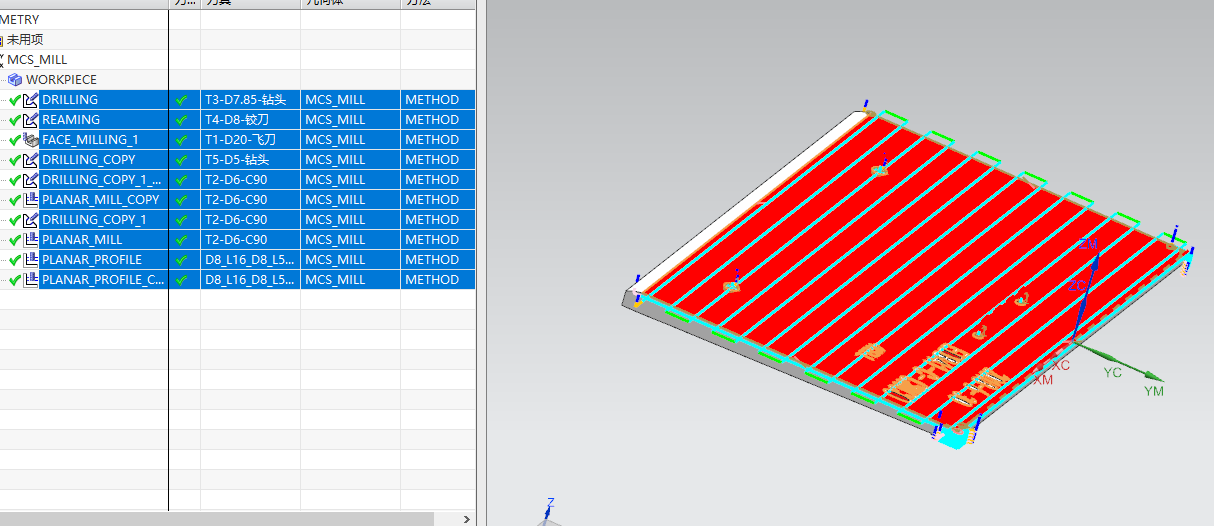
Task: Click the WORKPIECE cube icon
Action: pyautogui.click(x=15, y=80)
